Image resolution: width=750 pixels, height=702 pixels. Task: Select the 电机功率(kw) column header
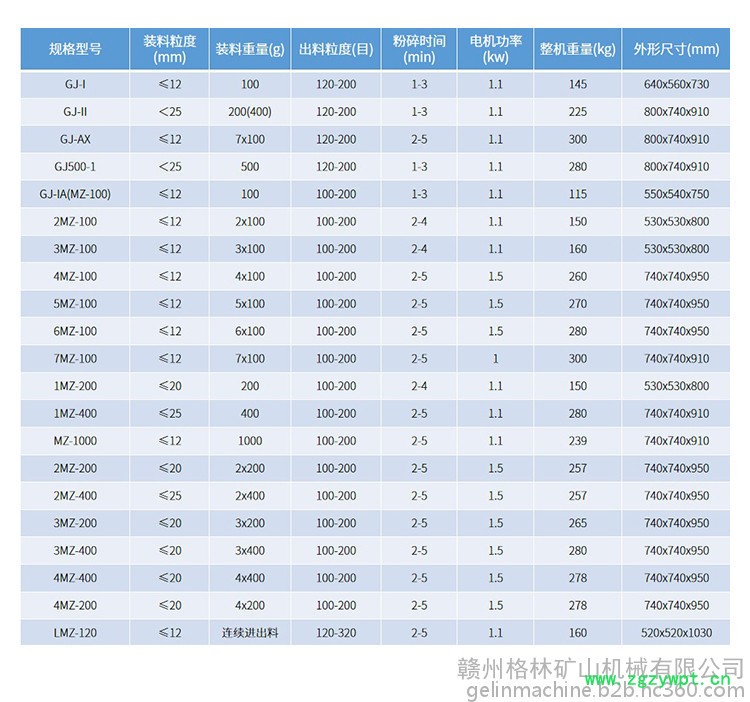(496, 49)
